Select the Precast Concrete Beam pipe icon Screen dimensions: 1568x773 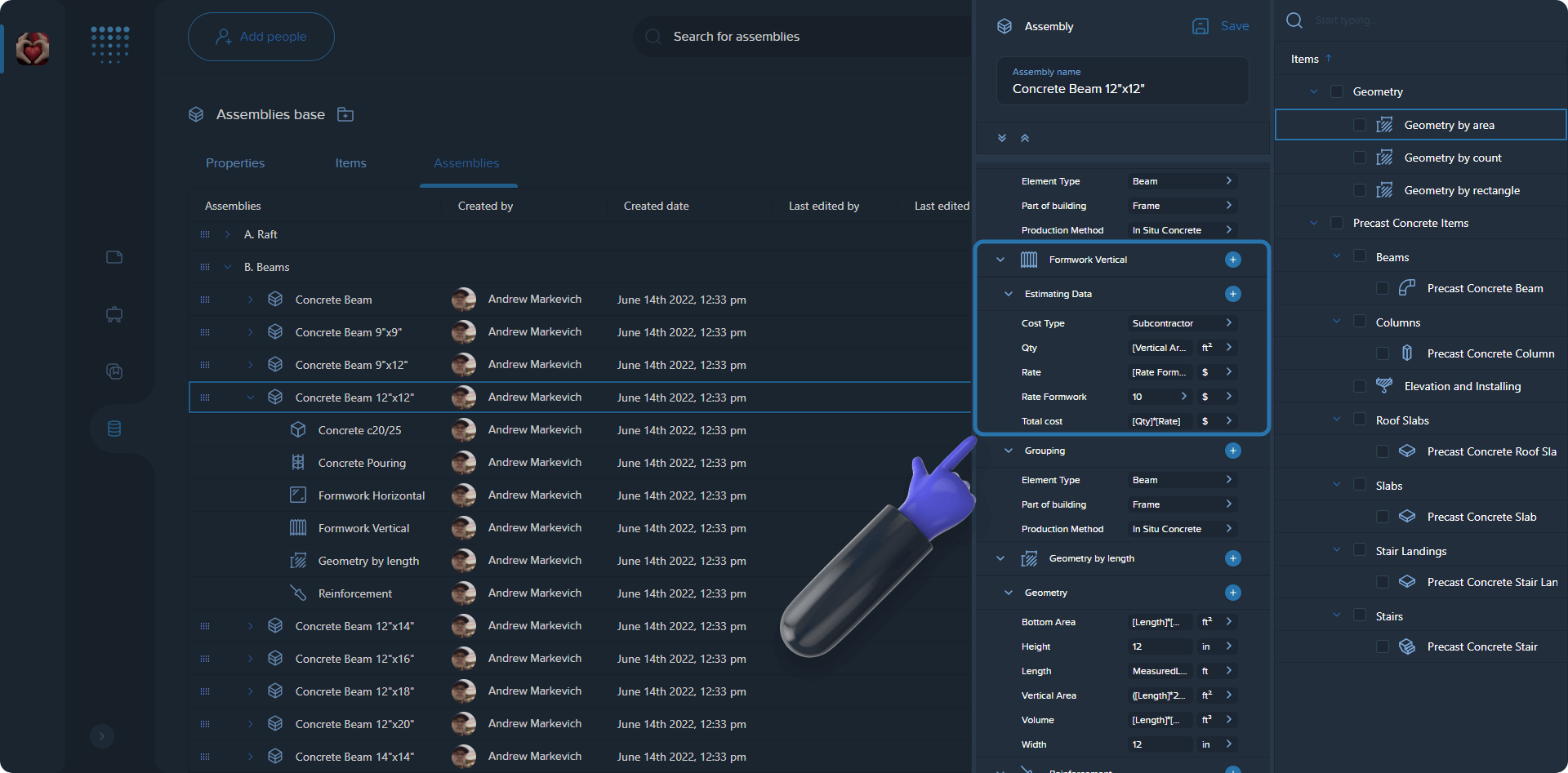[1406, 287]
